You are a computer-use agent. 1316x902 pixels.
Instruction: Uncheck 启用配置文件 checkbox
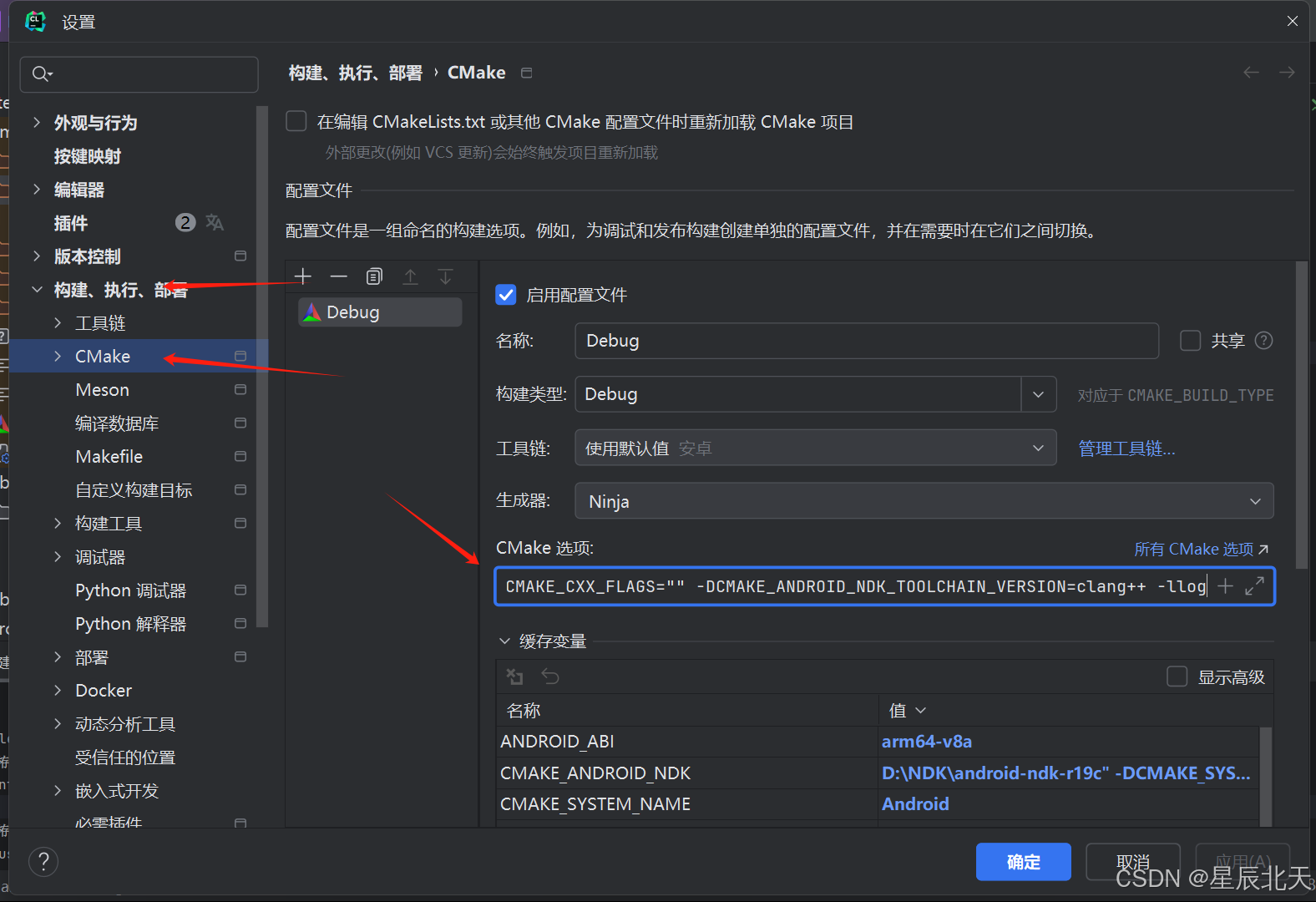[x=506, y=295]
